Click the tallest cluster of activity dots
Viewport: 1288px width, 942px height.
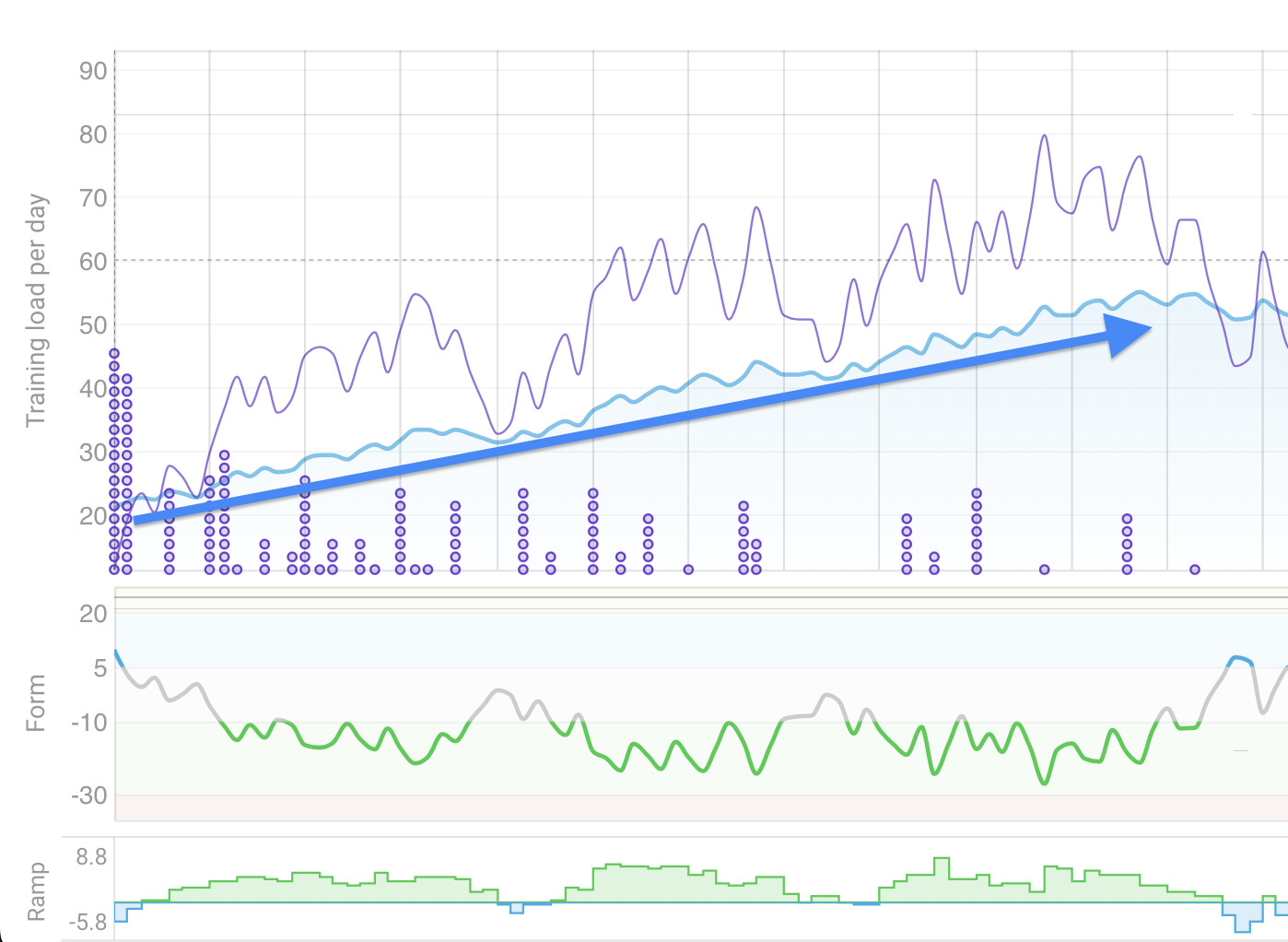pyautogui.click(x=113, y=461)
